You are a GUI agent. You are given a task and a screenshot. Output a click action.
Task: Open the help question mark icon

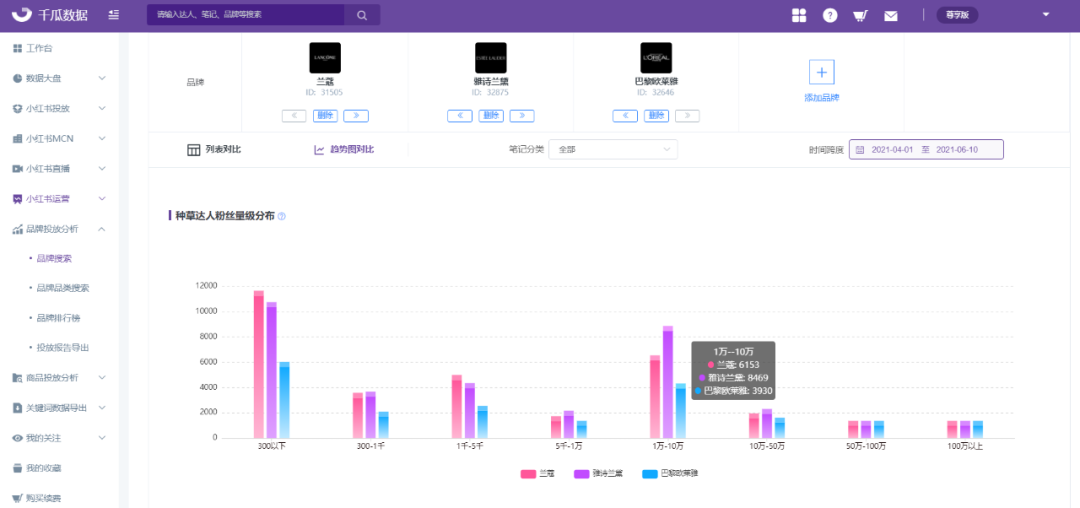pos(830,15)
